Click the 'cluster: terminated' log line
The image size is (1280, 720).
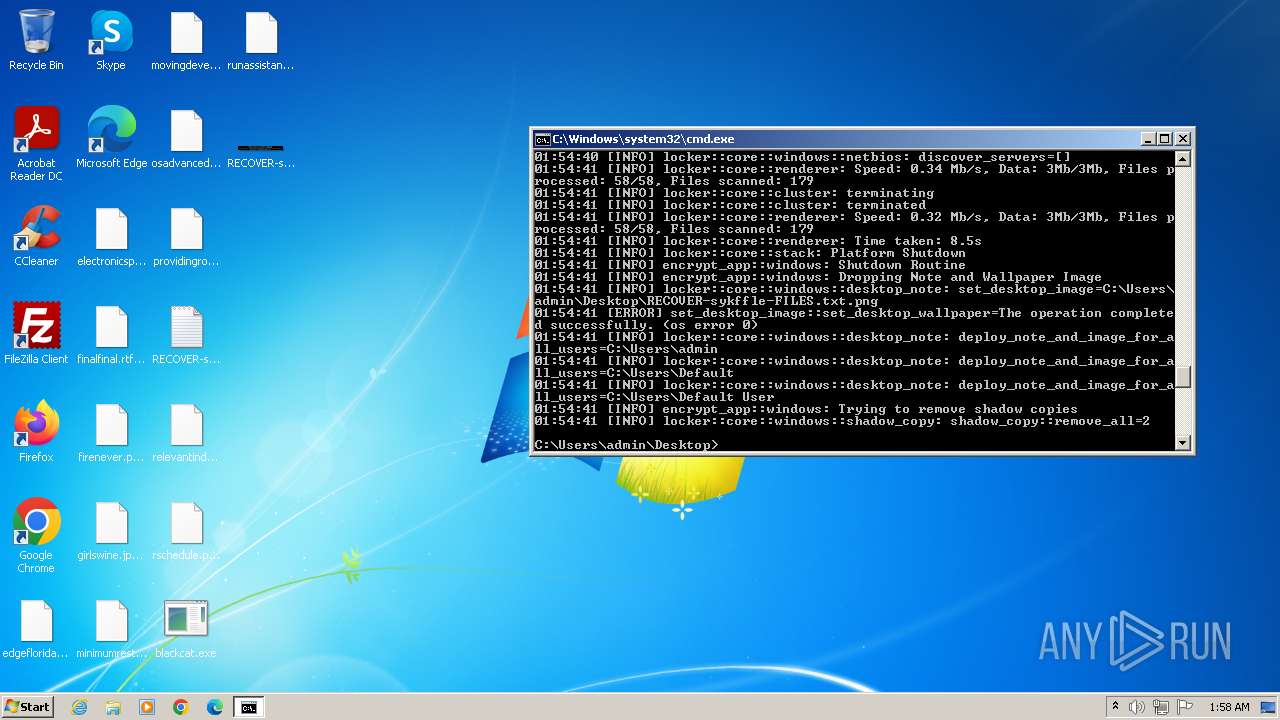(730, 205)
